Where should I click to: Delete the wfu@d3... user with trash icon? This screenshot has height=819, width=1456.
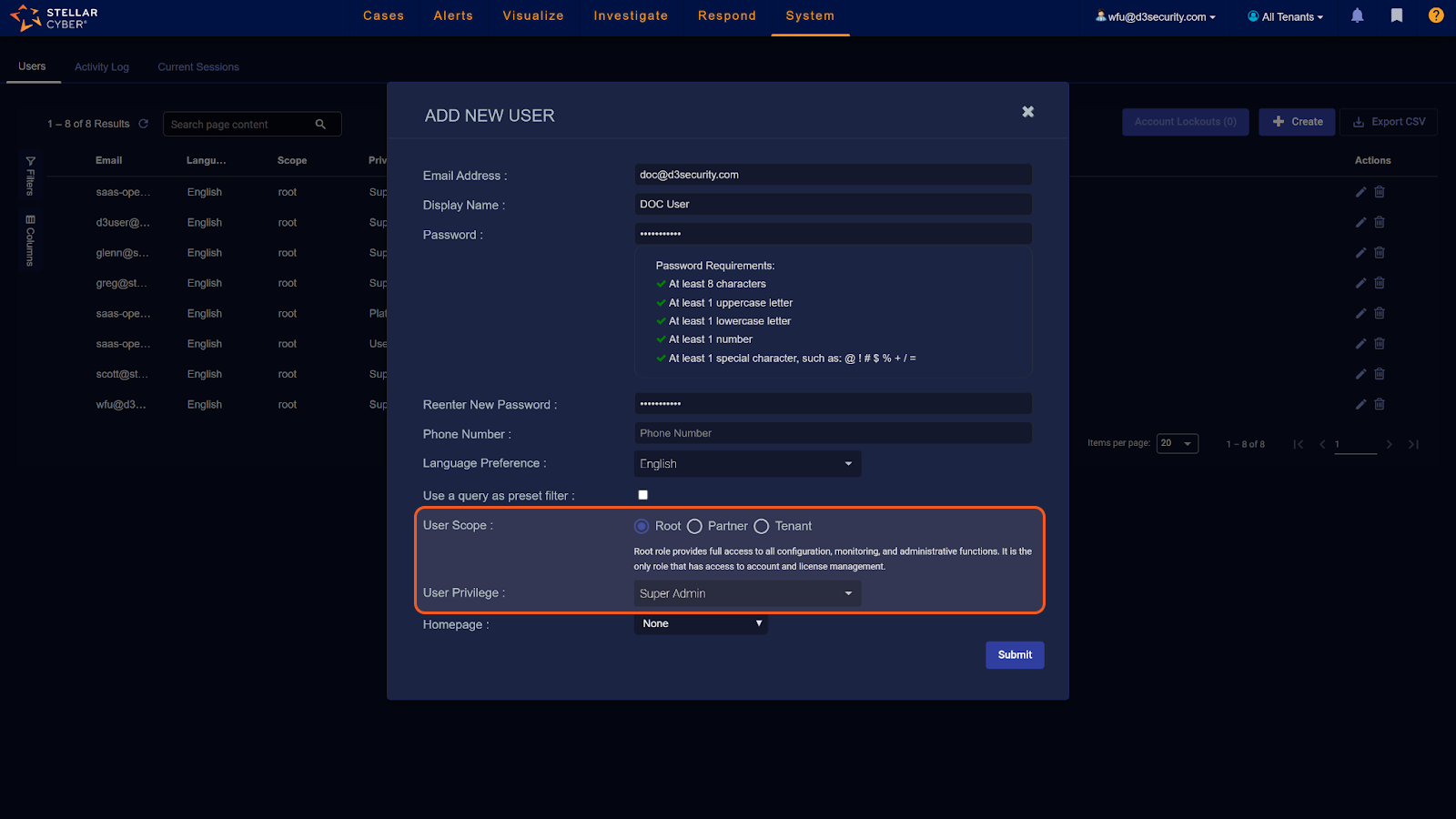coord(1380,404)
